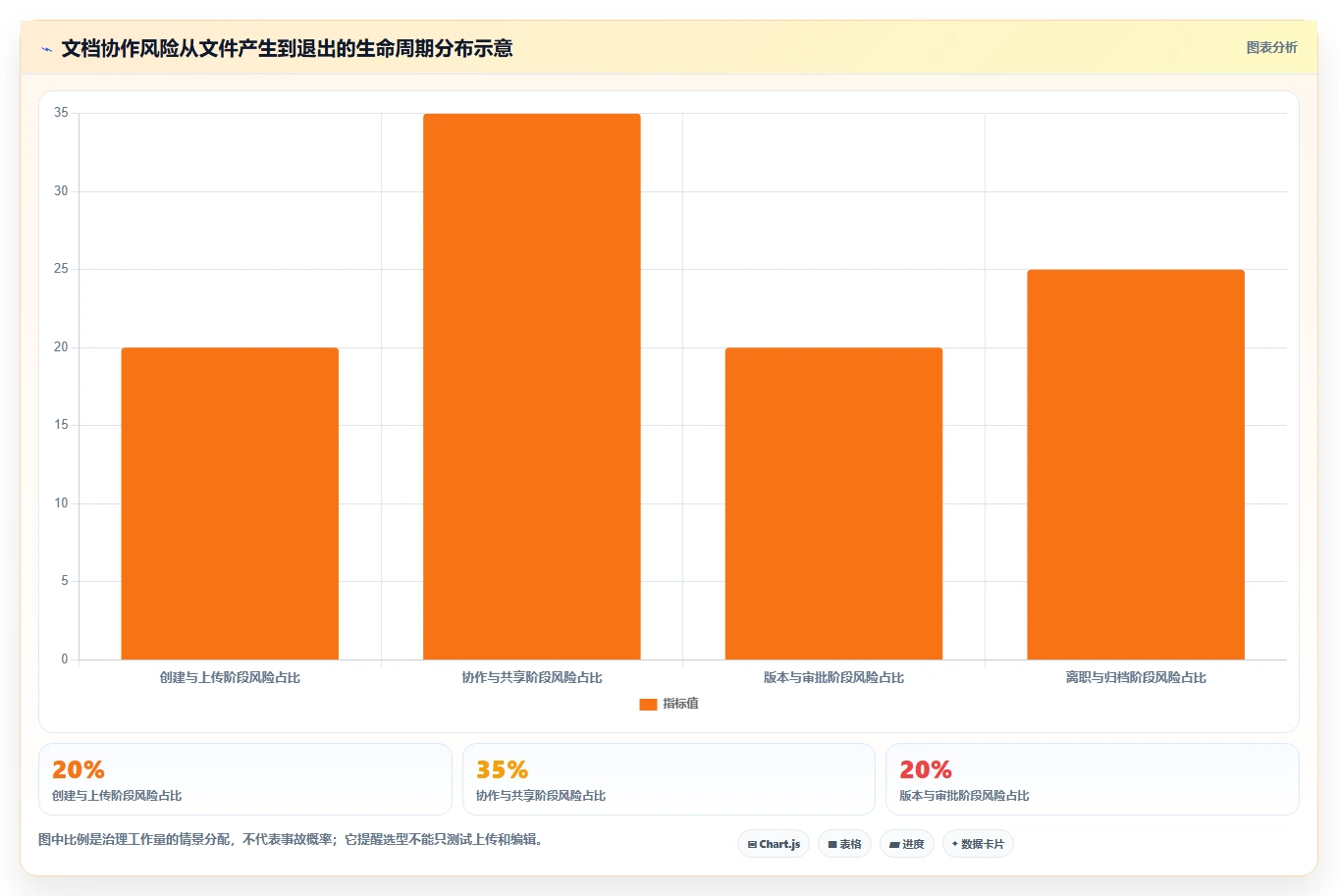Click x-axis label 版本与审批阶段风险占比
Viewport: 1338px width, 896px height.
click(833, 677)
